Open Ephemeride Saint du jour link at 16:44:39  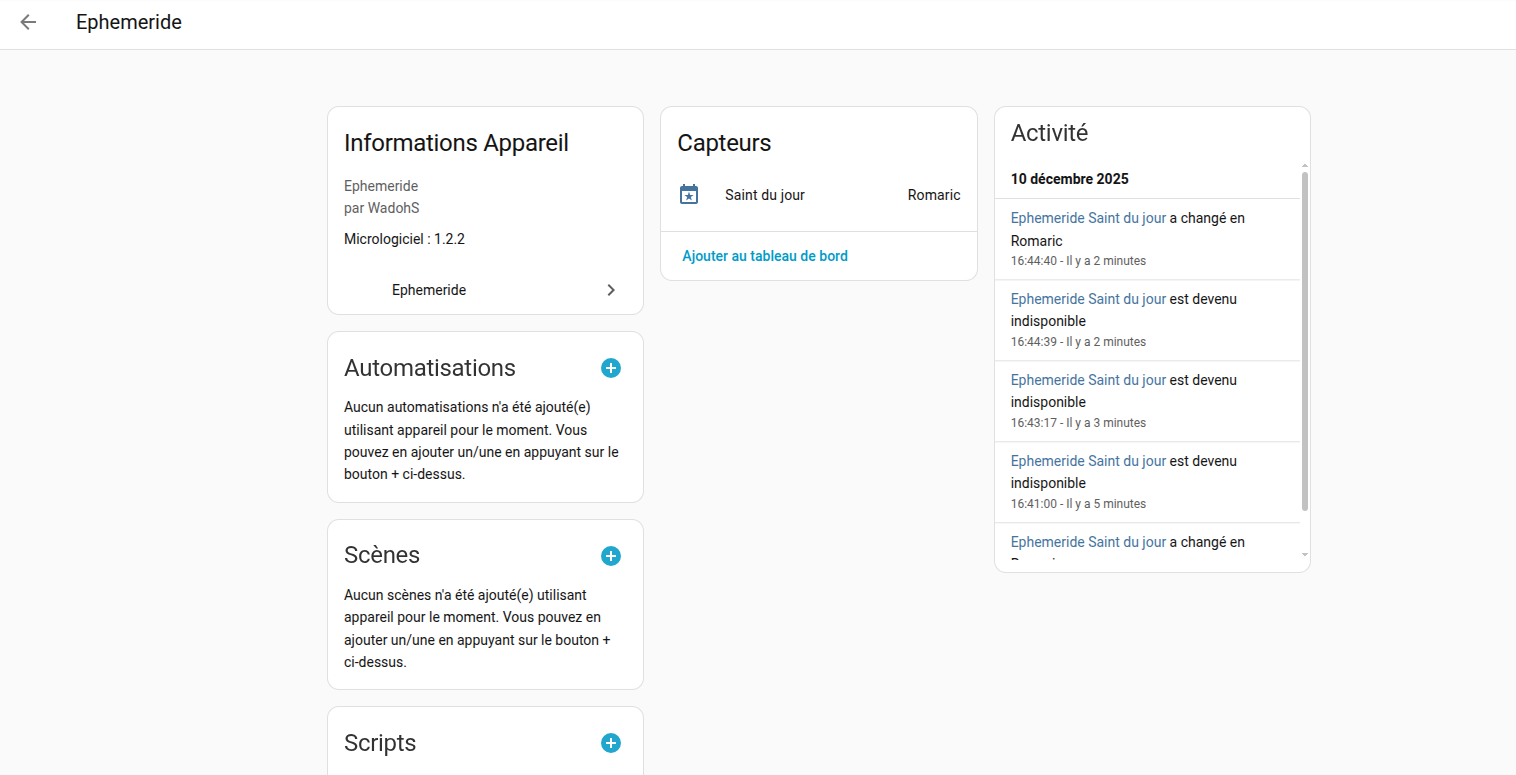pos(1088,299)
